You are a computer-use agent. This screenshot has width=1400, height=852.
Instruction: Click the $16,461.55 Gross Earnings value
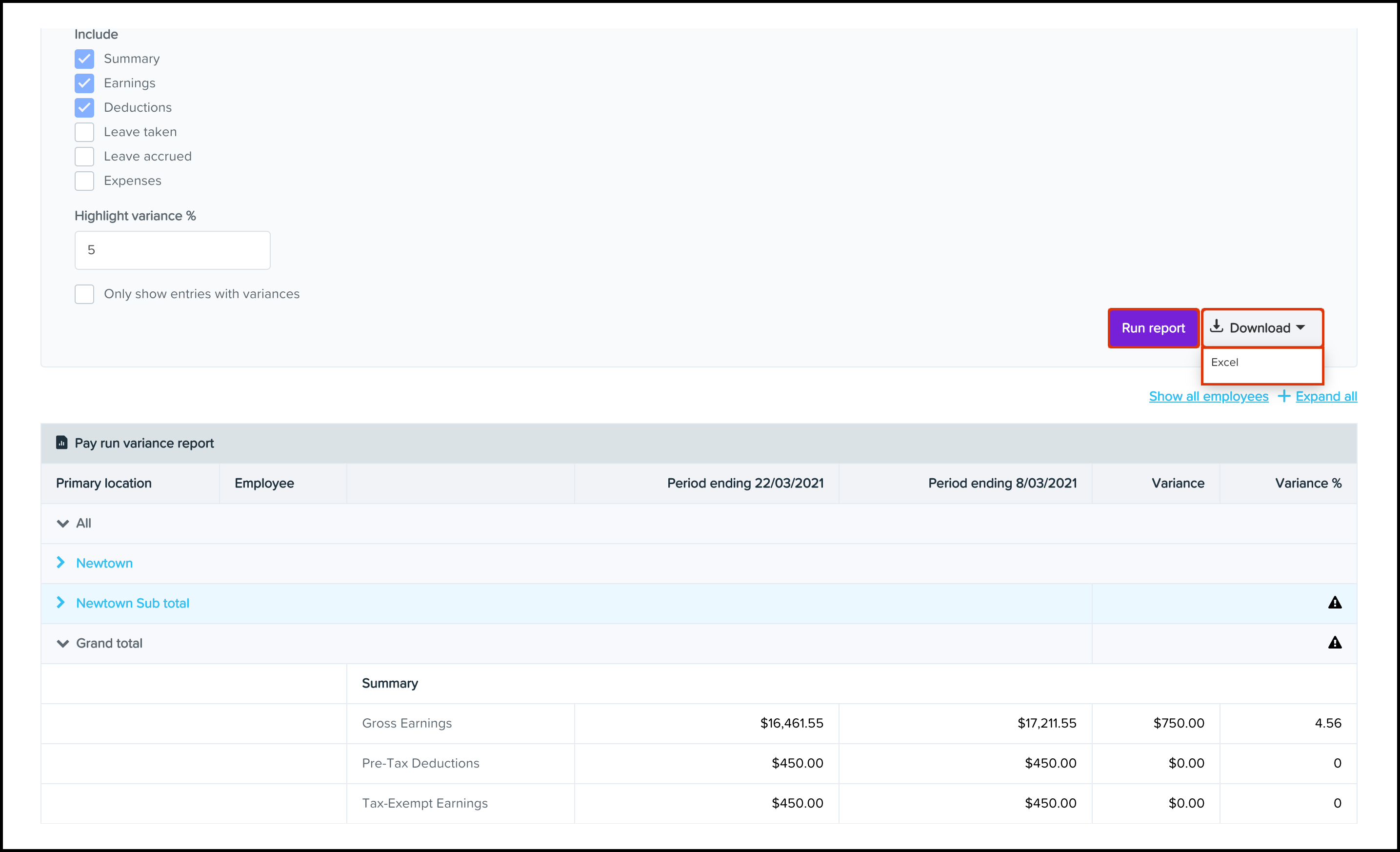click(792, 723)
